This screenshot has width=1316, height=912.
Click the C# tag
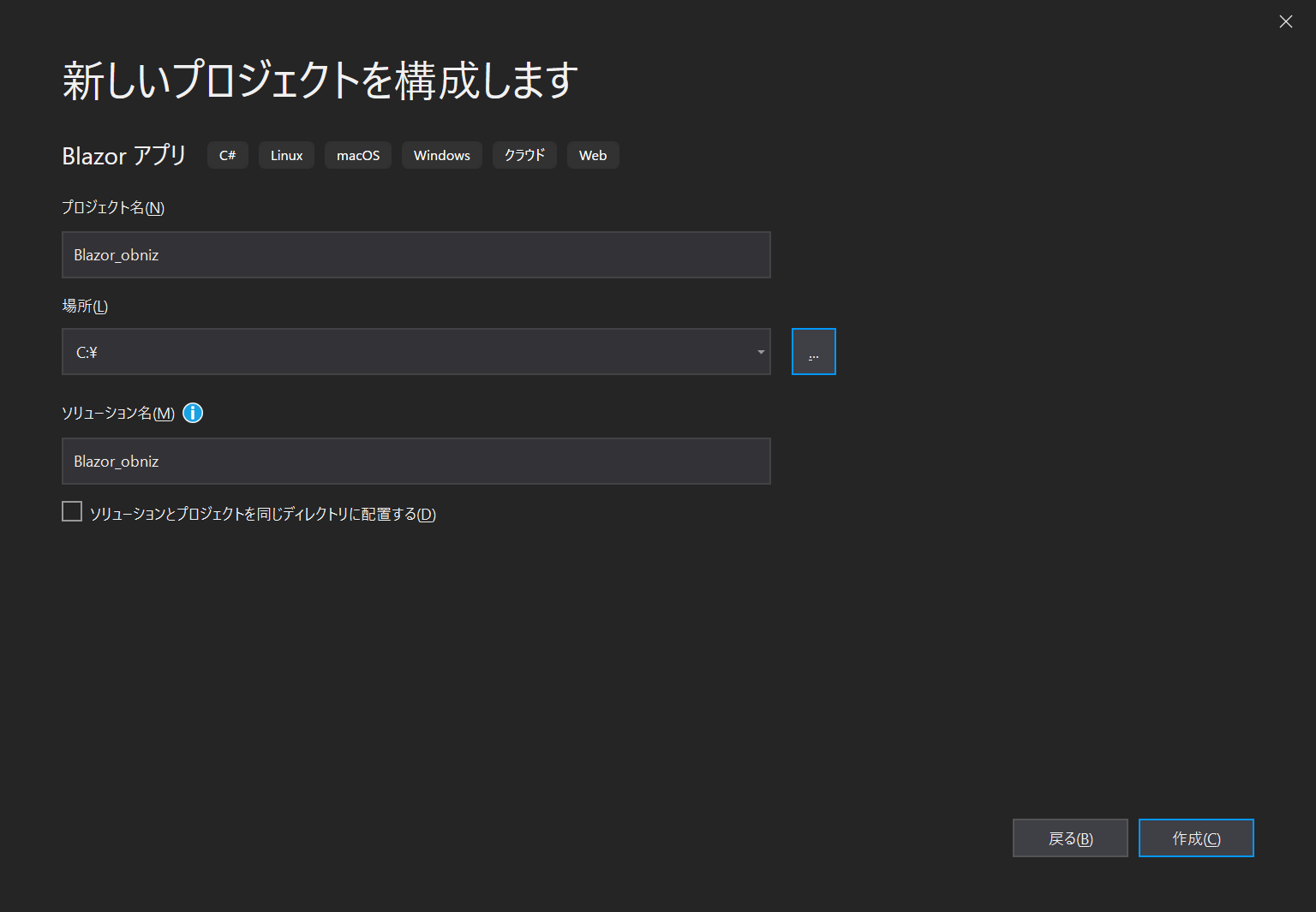point(228,155)
